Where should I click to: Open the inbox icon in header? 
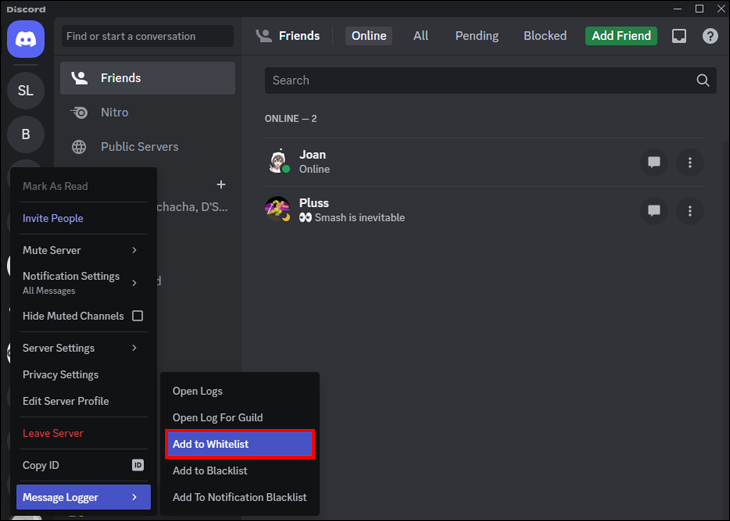coord(679,36)
